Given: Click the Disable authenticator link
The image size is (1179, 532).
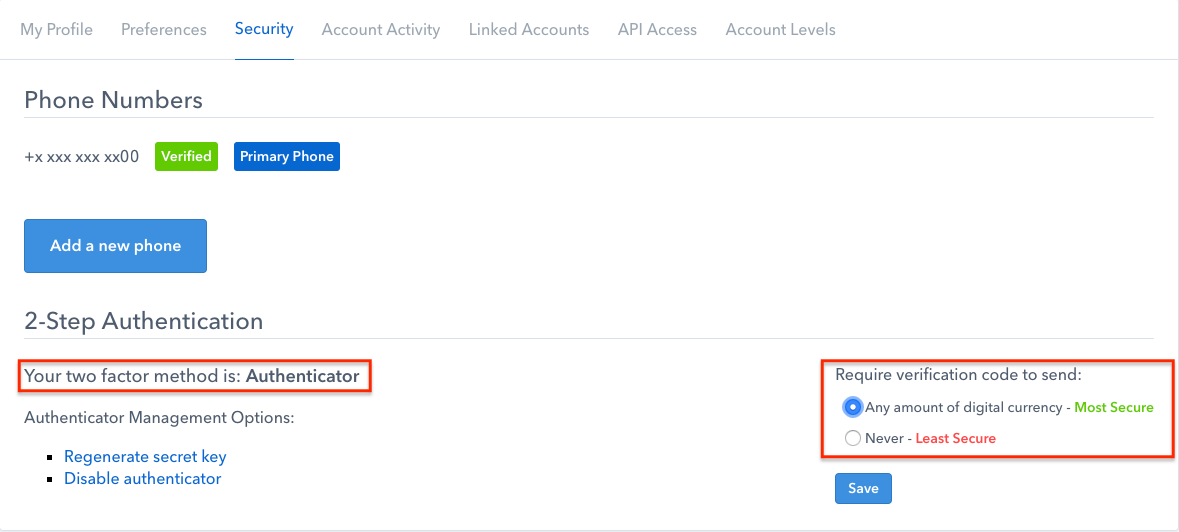Looking at the screenshot, I should 143,478.
